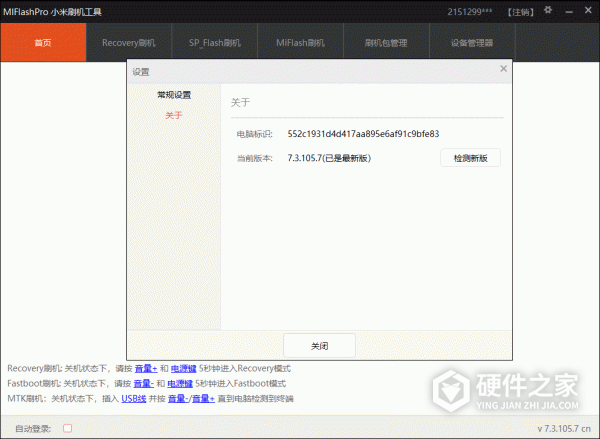Click the 音量- link in MTK刷机 line
600x439 pixels.
(178, 398)
